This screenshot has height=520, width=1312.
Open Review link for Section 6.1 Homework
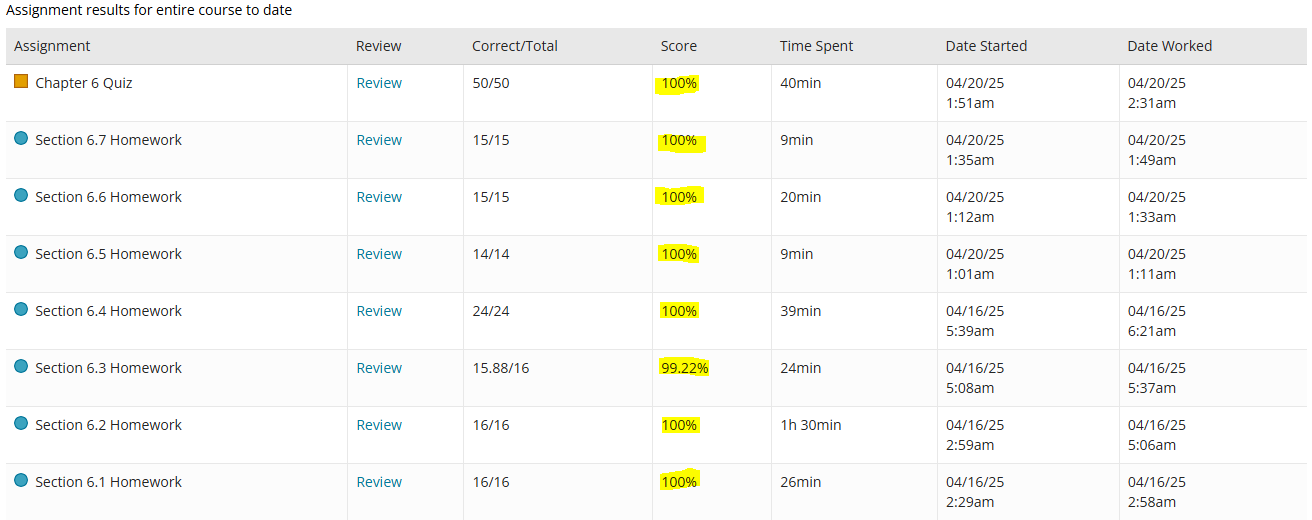[379, 482]
